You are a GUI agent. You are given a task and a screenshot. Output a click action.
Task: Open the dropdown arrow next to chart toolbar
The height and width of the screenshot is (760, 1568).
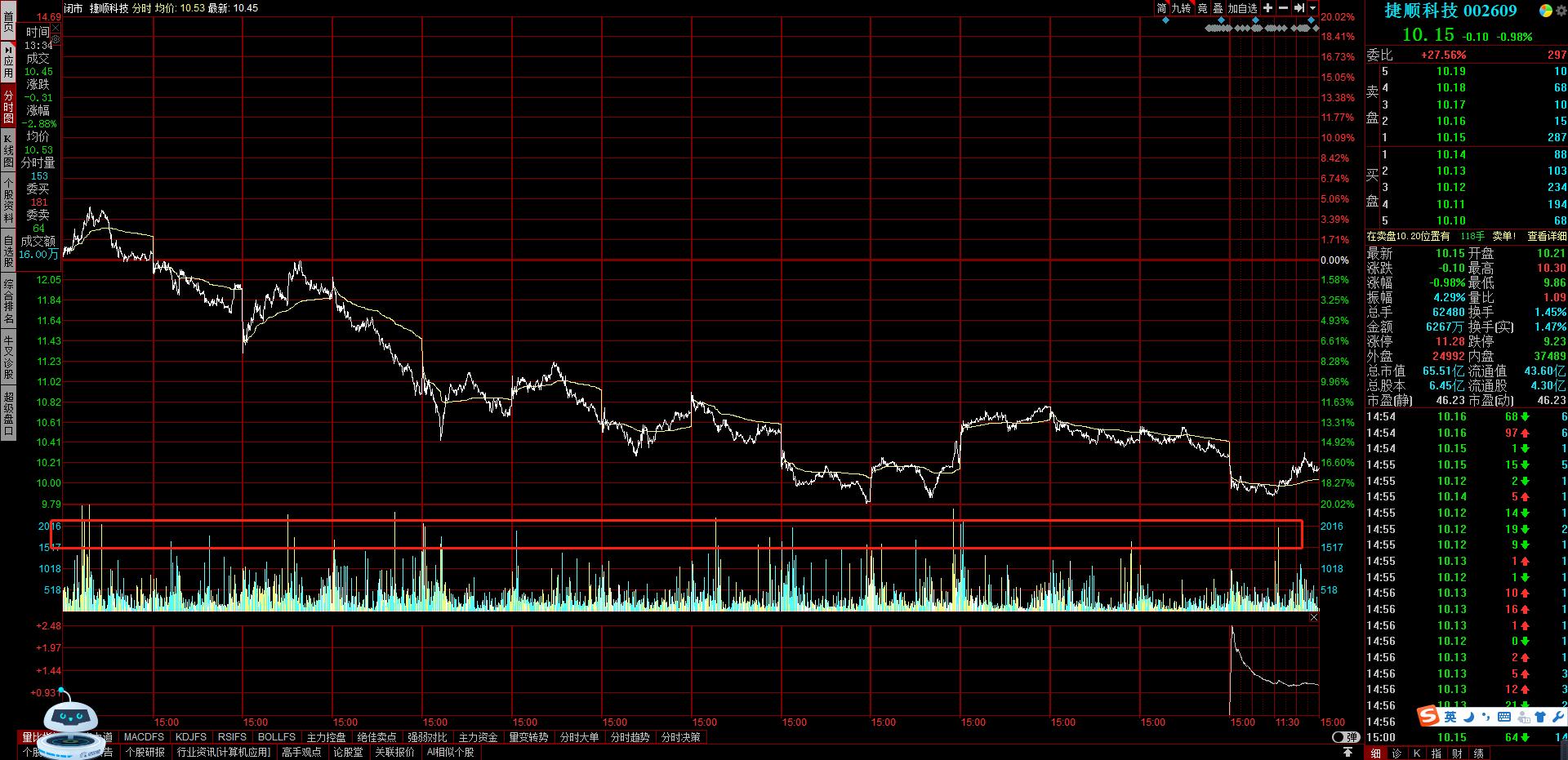(1312, 8)
